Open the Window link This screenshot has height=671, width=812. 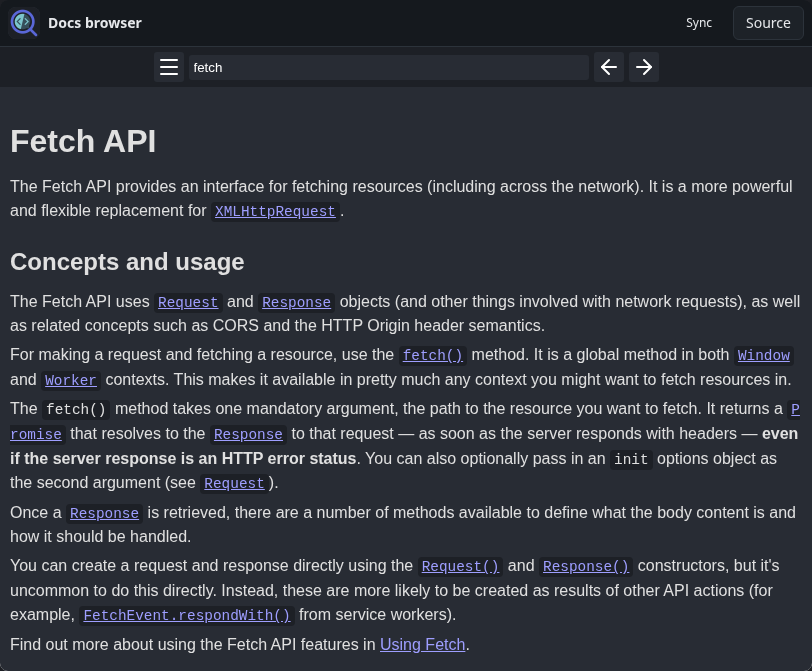pyautogui.click(x=763, y=355)
